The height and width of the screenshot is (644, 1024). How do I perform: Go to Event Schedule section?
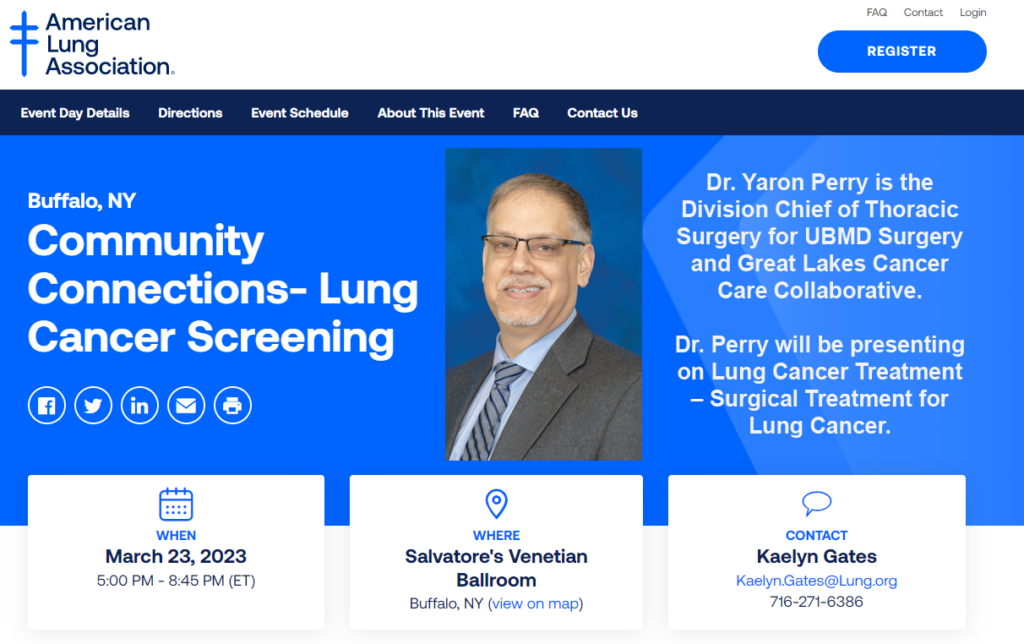click(x=300, y=113)
